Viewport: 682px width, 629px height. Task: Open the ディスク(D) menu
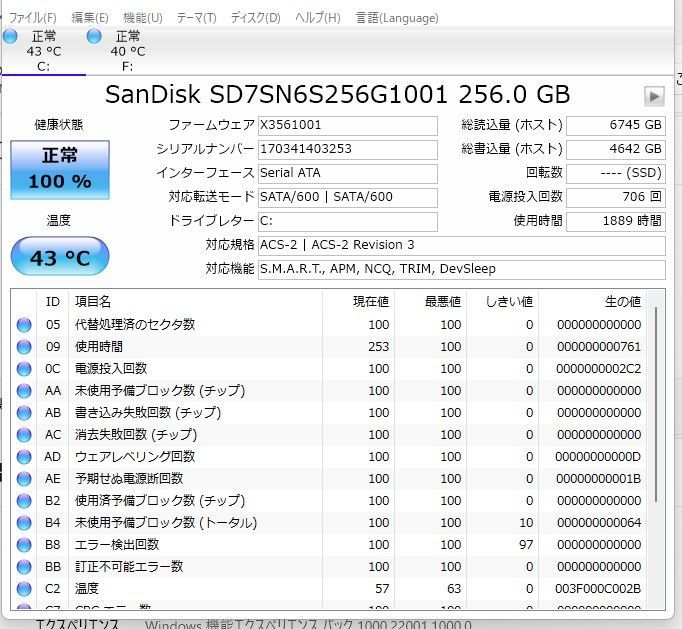255,18
